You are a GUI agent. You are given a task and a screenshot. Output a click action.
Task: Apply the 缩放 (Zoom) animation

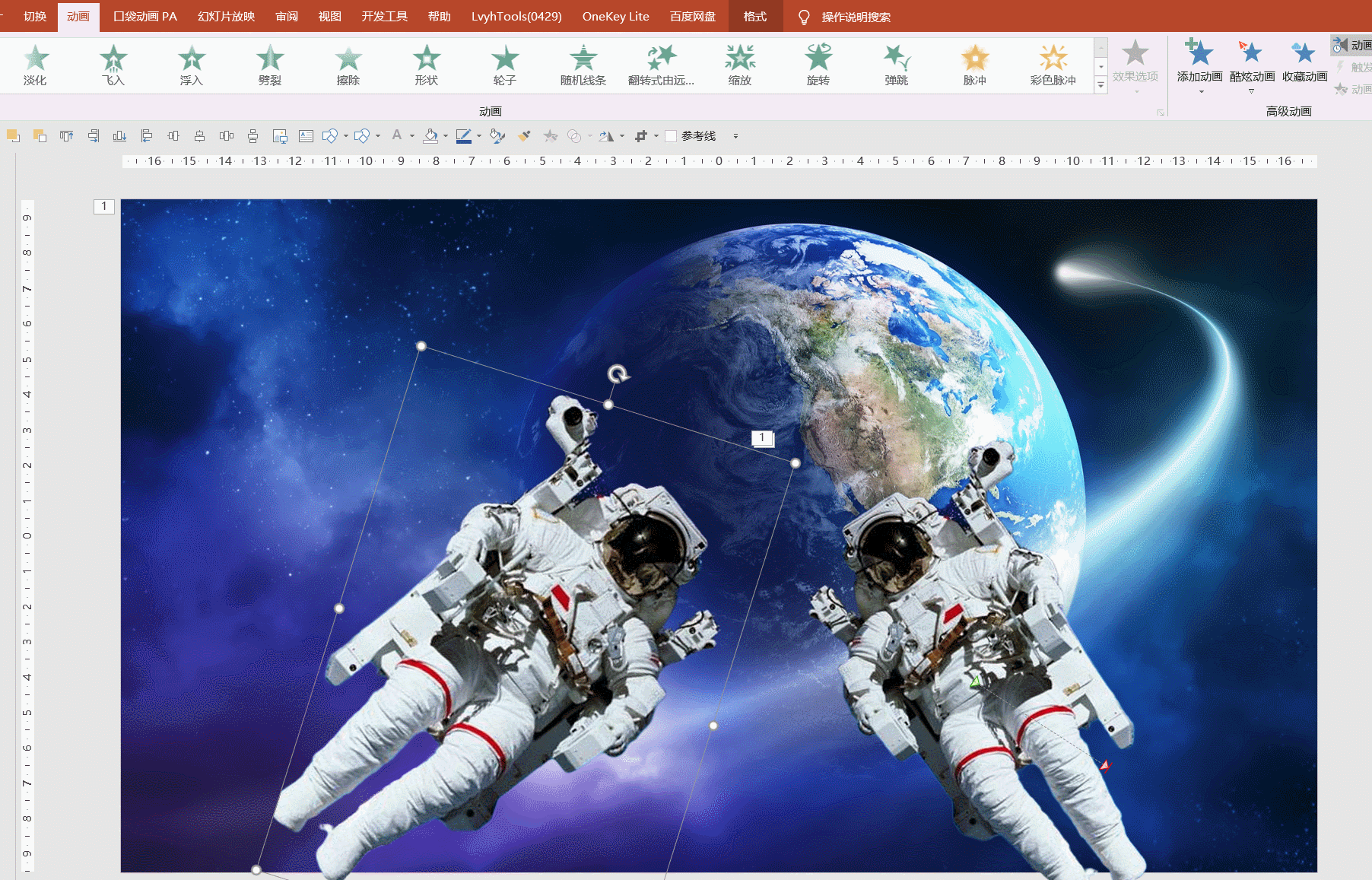[x=740, y=65]
